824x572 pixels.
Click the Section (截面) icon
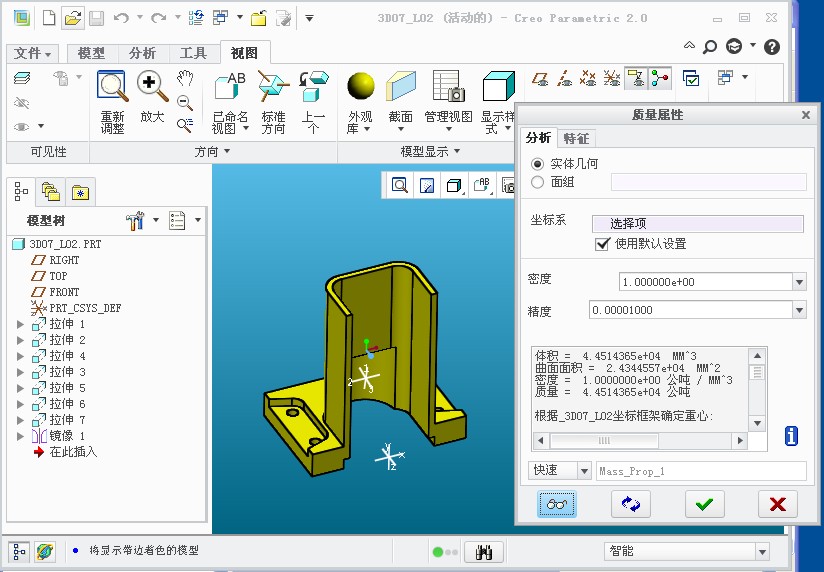tap(400, 87)
